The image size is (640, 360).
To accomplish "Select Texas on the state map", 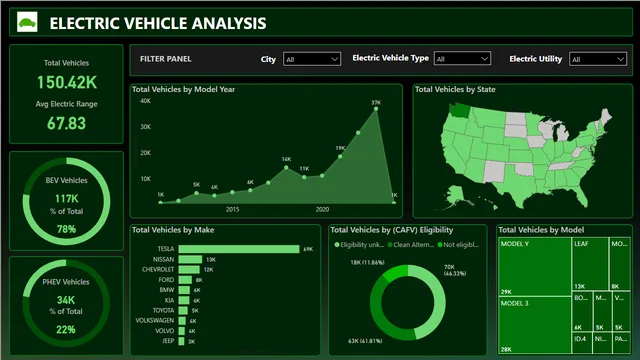I will (x=518, y=188).
